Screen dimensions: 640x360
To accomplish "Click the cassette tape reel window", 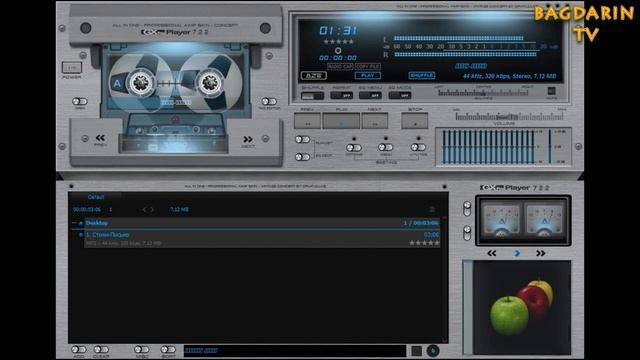I will point(176,83).
